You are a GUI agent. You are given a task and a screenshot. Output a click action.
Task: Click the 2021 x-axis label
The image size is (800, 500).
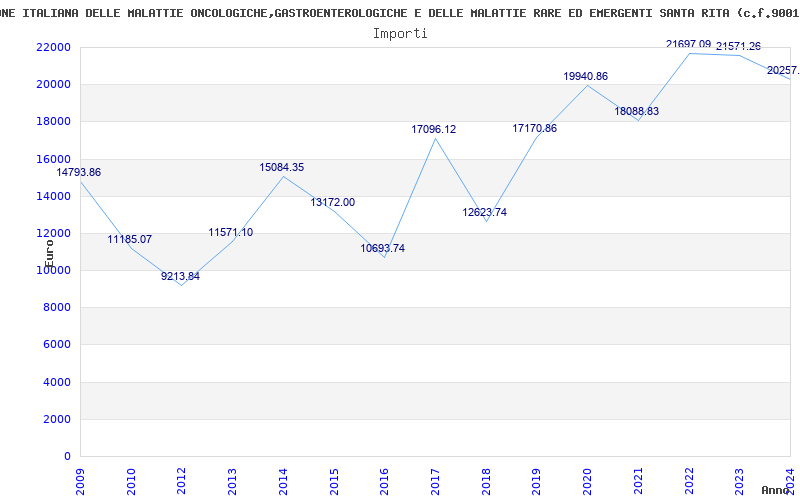638,482
